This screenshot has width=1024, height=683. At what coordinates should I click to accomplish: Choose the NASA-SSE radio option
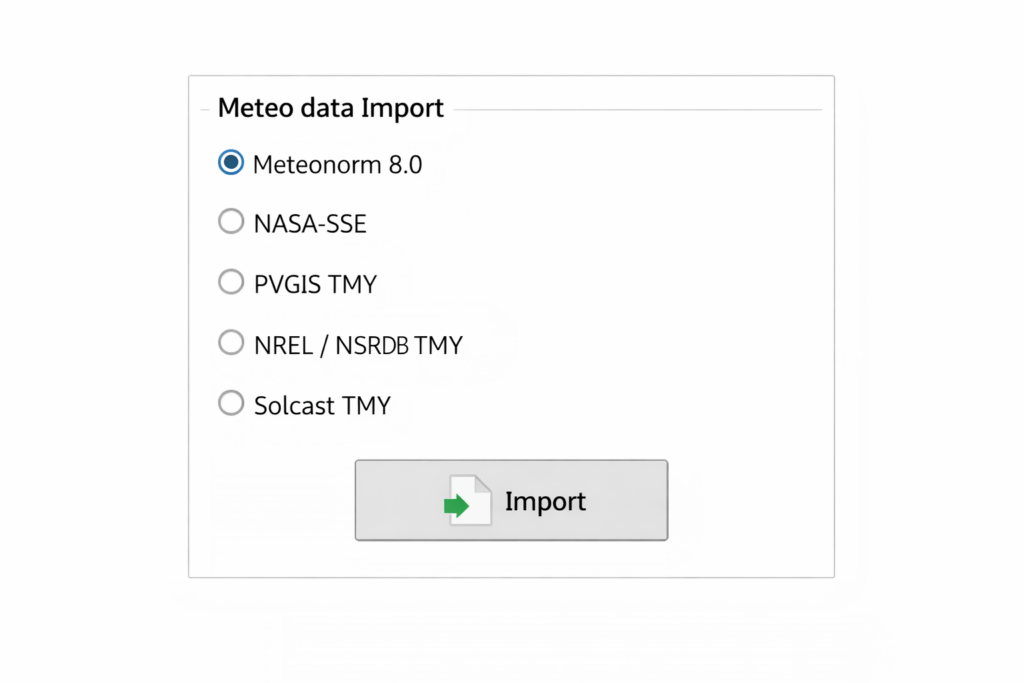click(231, 222)
